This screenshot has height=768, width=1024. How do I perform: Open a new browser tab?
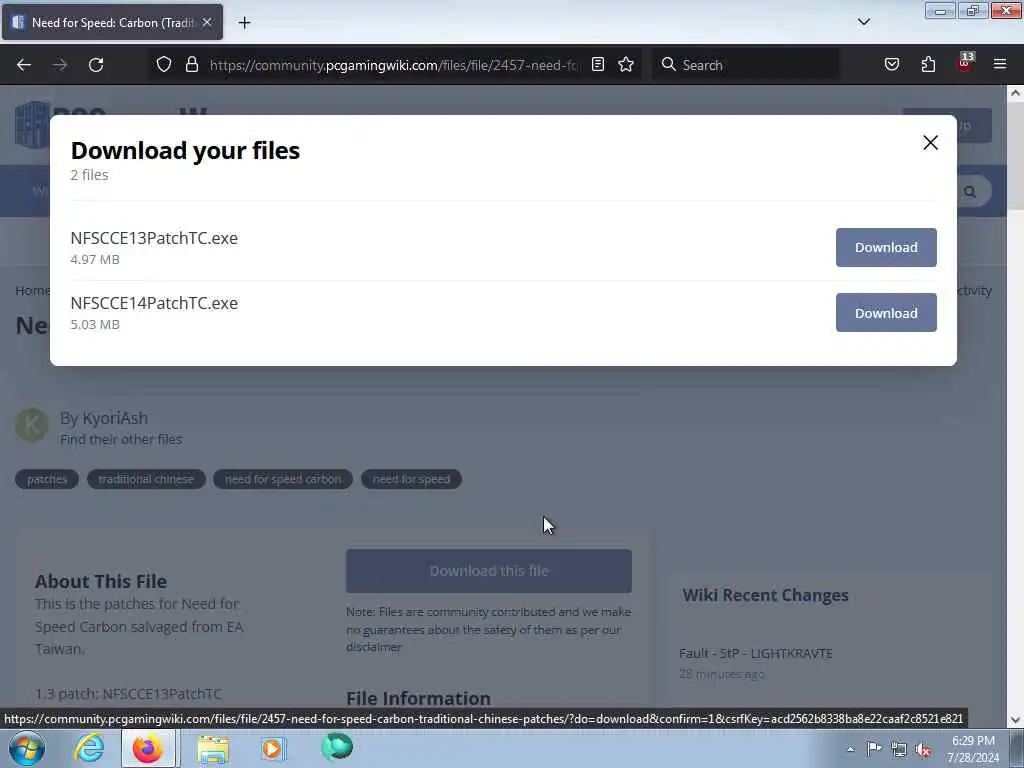tap(244, 23)
